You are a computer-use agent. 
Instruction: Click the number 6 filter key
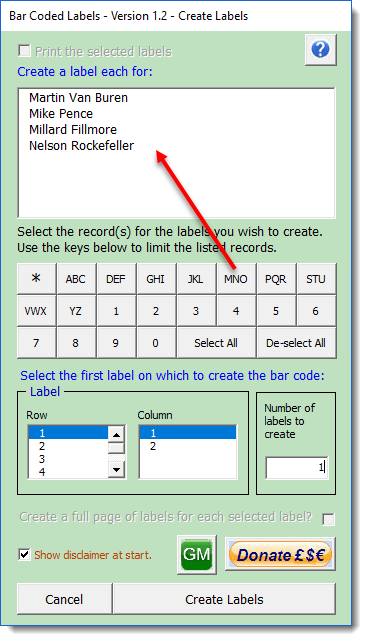pyautogui.click(x=316, y=311)
